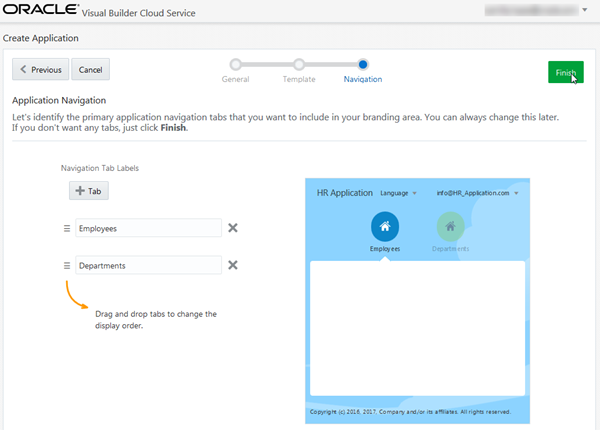
Task: Click the copyright text in preview
Action: pos(410,412)
